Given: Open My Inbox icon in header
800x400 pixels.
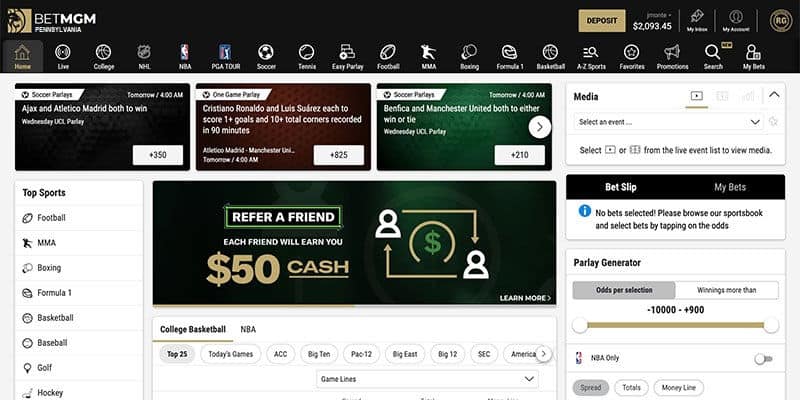Looking at the screenshot, I should (x=697, y=17).
